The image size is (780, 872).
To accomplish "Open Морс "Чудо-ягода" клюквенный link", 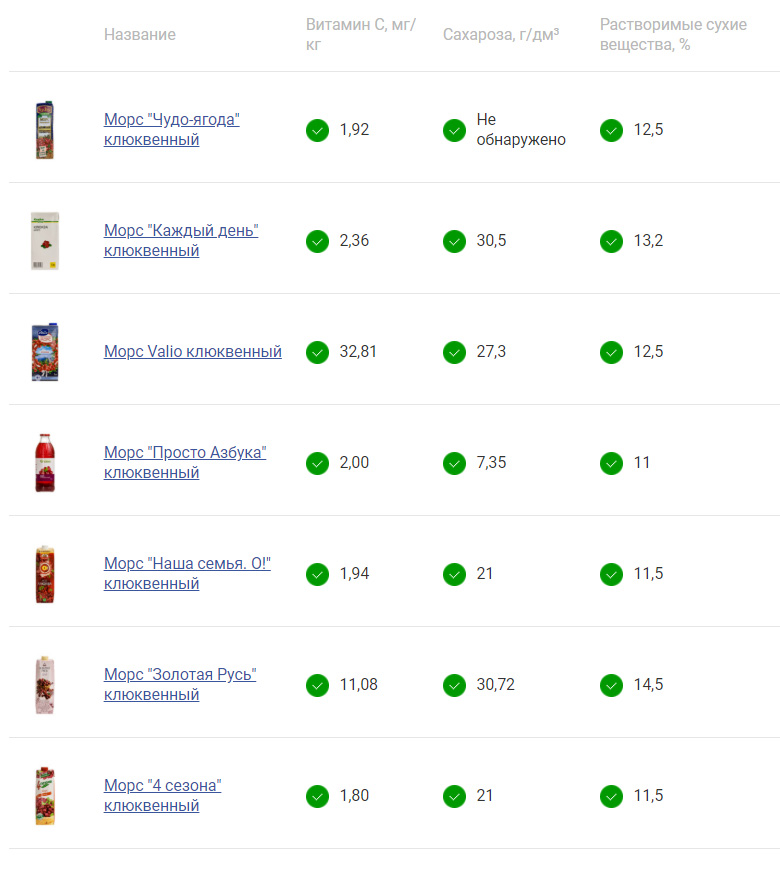I will point(171,130).
